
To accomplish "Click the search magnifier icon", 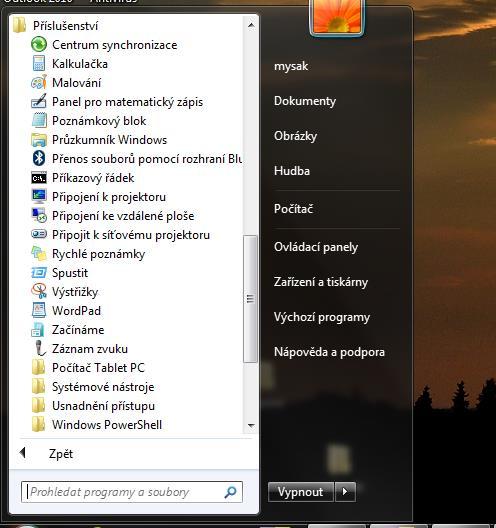I will [x=231, y=492].
